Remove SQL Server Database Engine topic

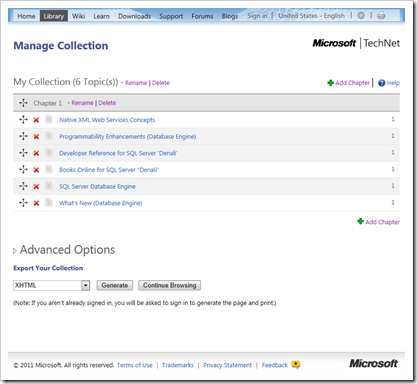[x=36, y=187]
